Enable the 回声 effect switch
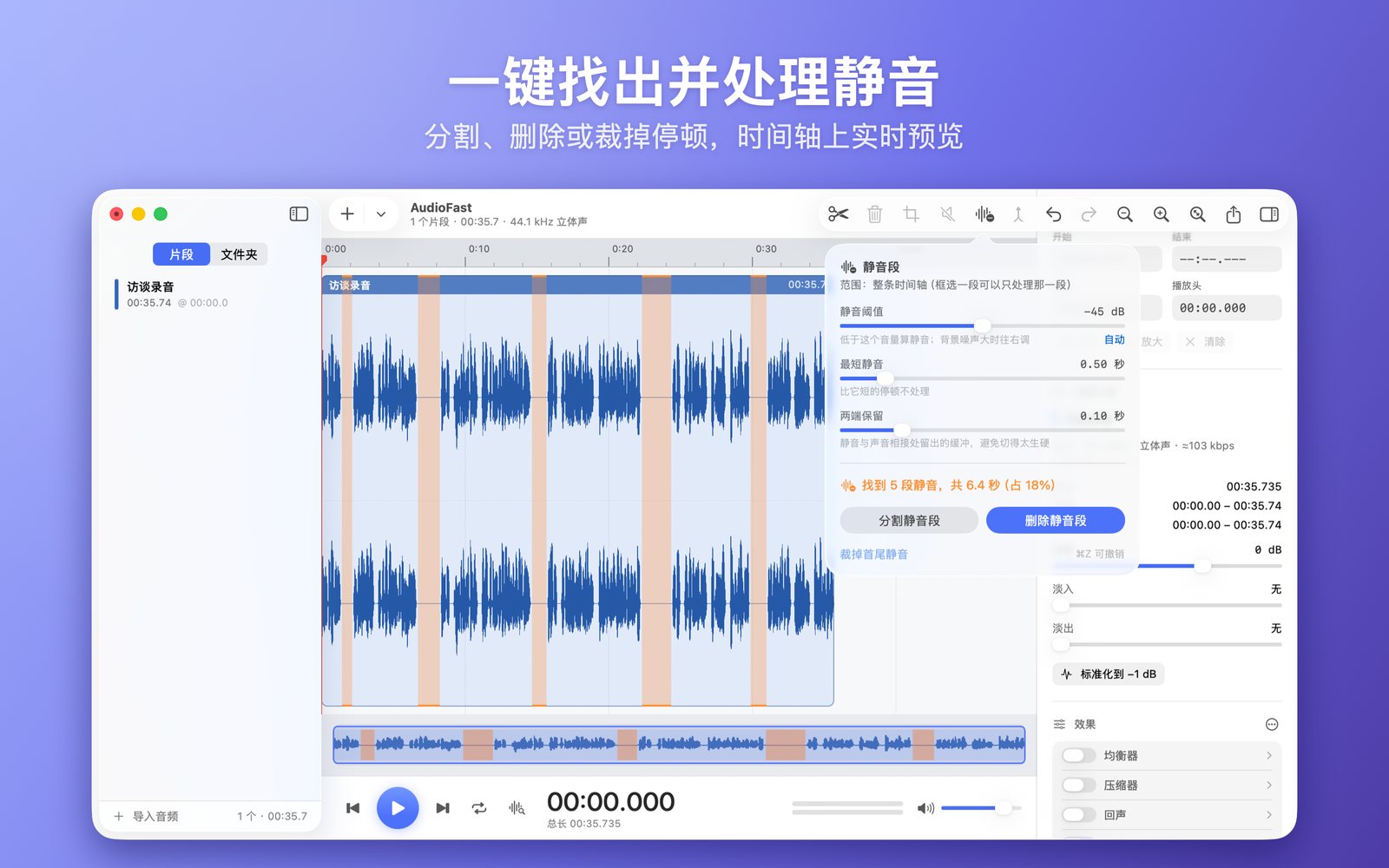1389x868 pixels. click(1079, 815)
